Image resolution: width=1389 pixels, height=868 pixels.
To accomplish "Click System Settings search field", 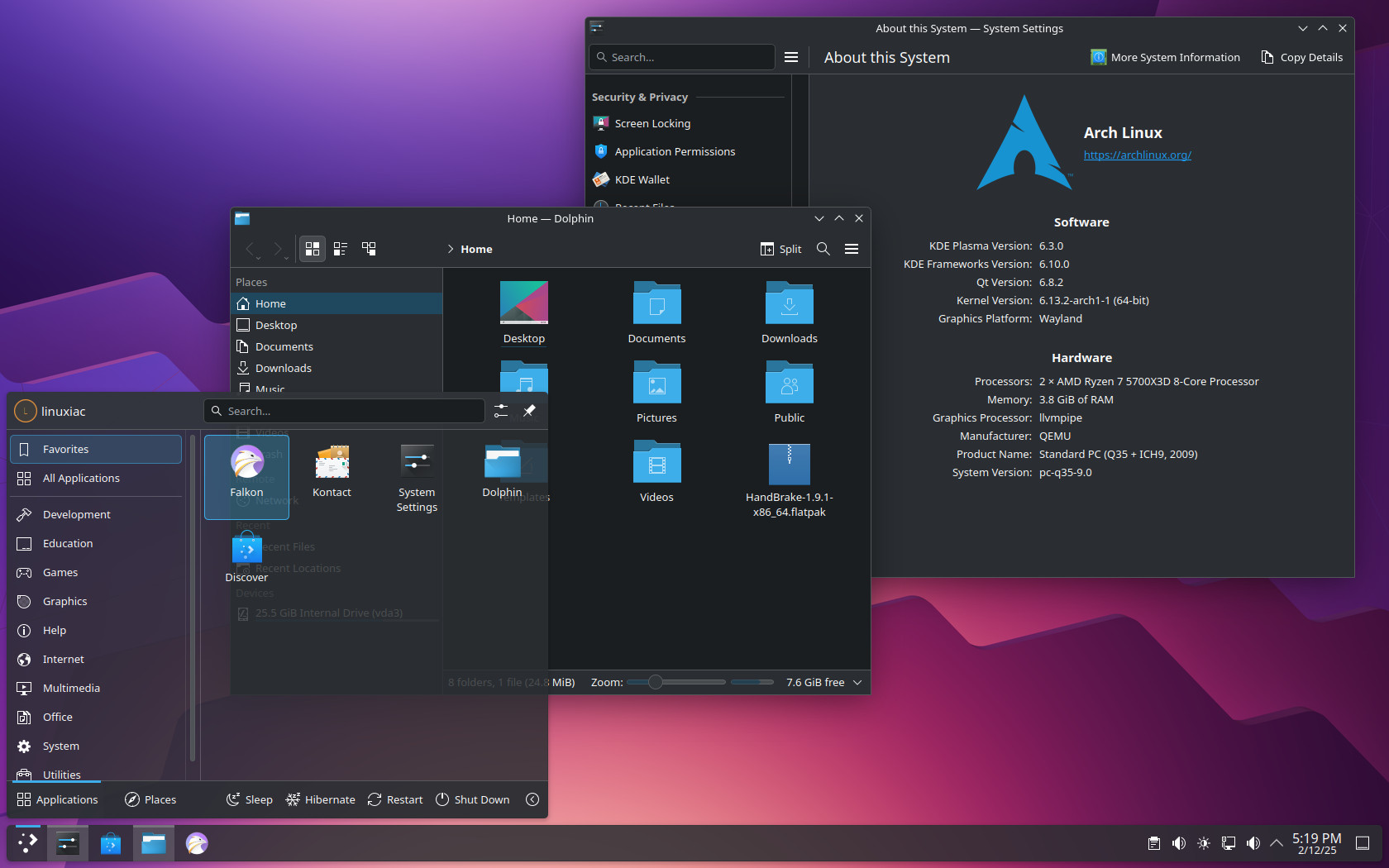I will coord(682,57).
